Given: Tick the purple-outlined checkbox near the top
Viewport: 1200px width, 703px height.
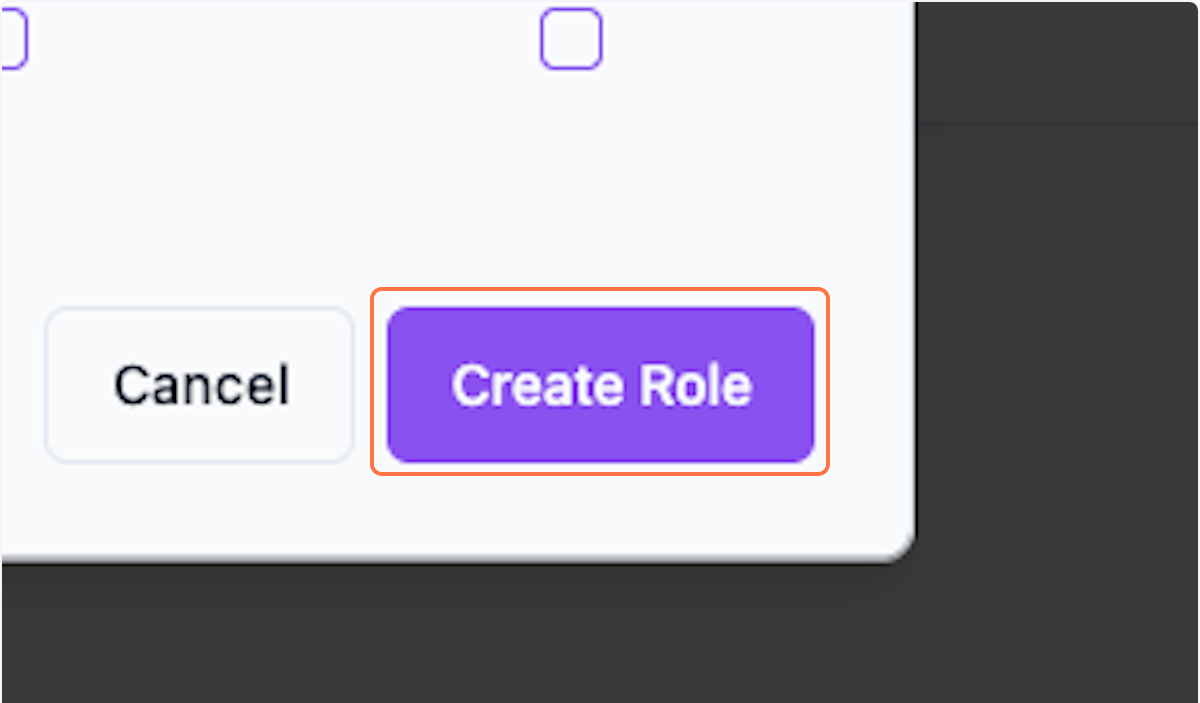Looking at the screenshot, I should 571,38.
